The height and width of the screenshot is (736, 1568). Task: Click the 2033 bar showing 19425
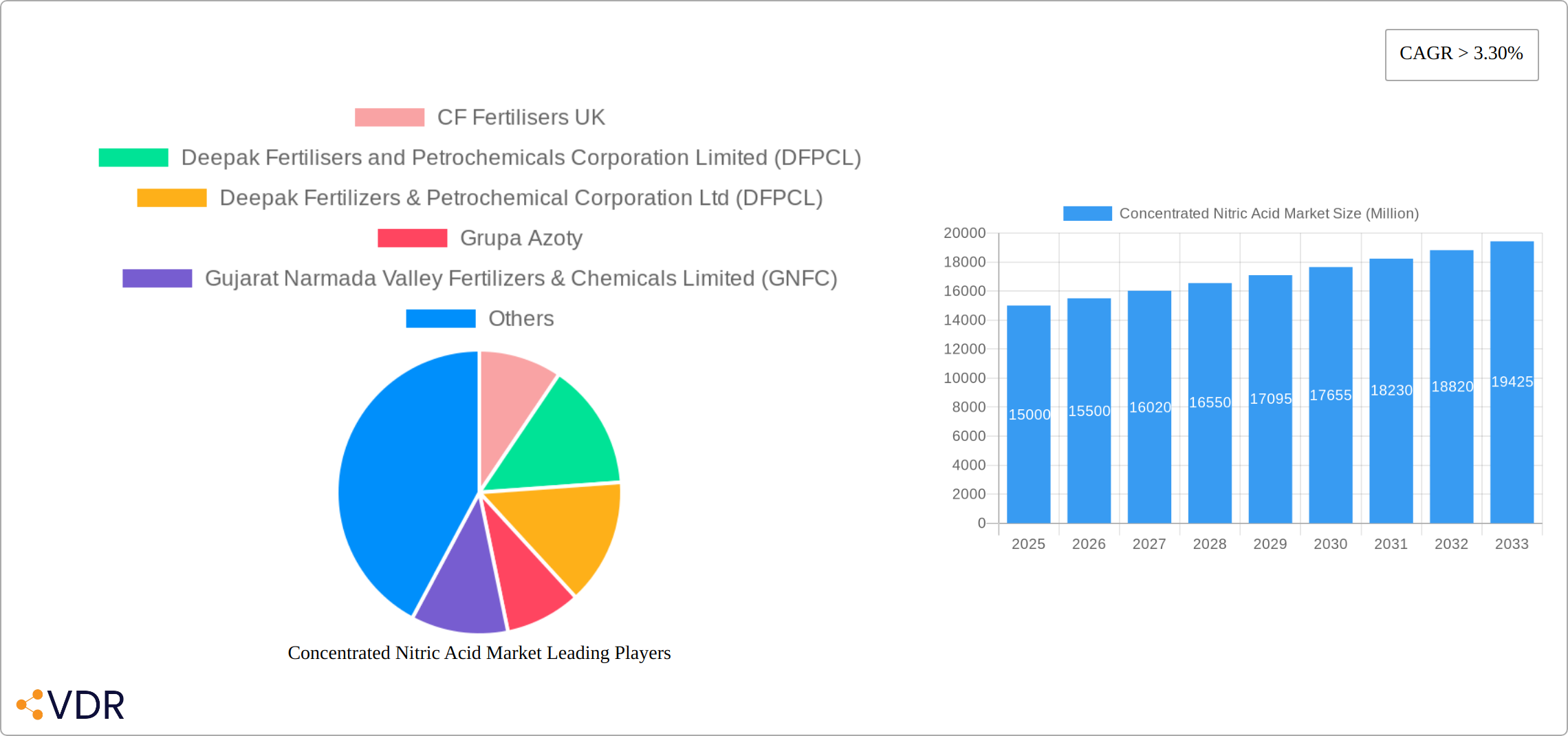1512,382
